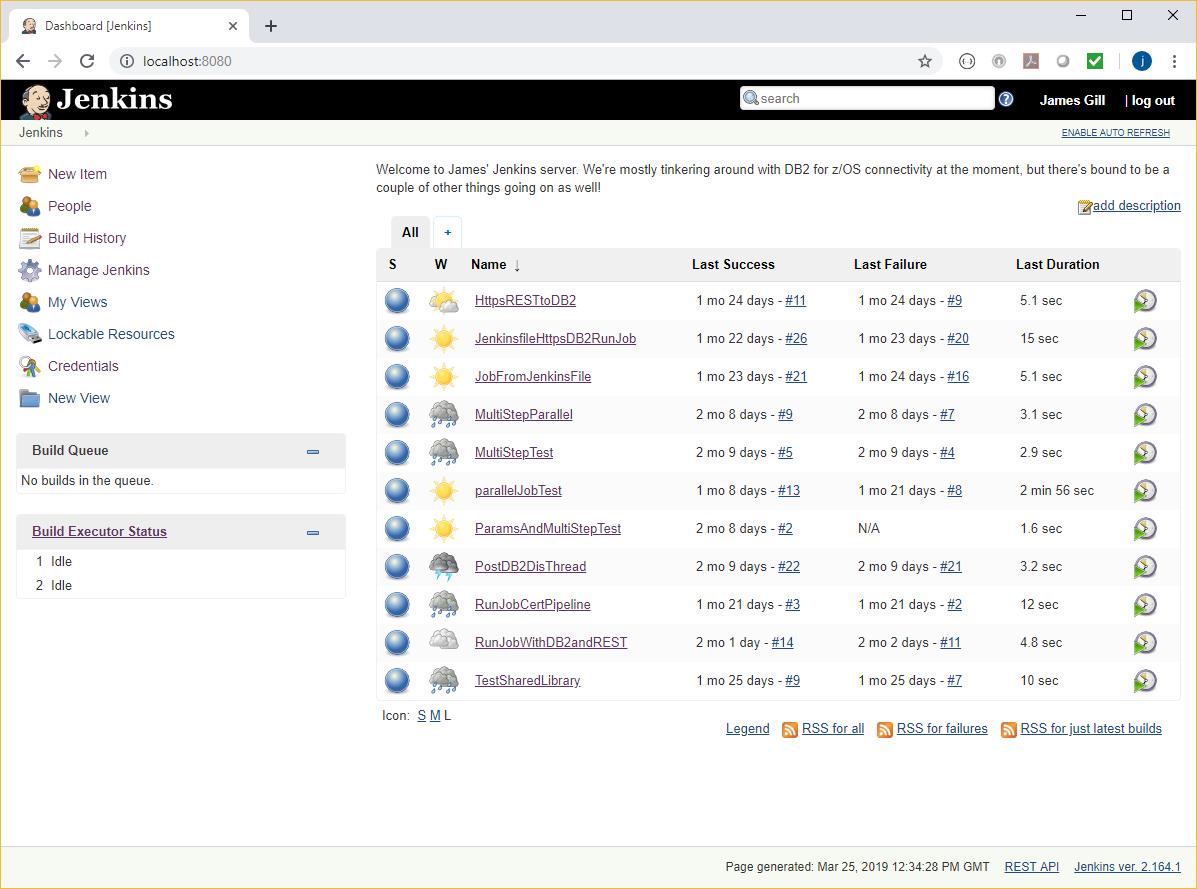Click the Manage Jenkins gear icon
1197x889 pixels.
click(x=28, y=270)
